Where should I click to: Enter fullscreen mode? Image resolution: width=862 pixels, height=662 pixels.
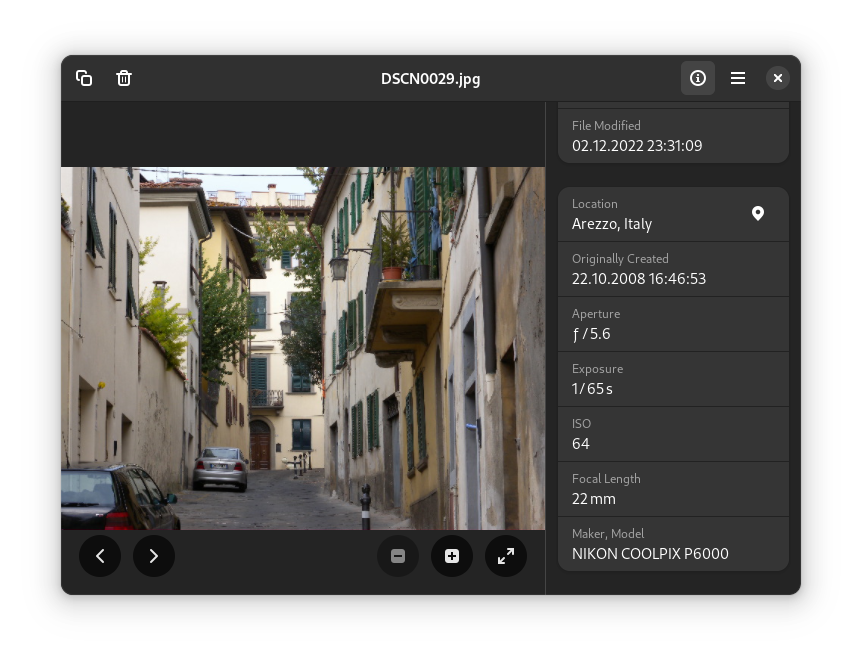(x=506, y=556)
